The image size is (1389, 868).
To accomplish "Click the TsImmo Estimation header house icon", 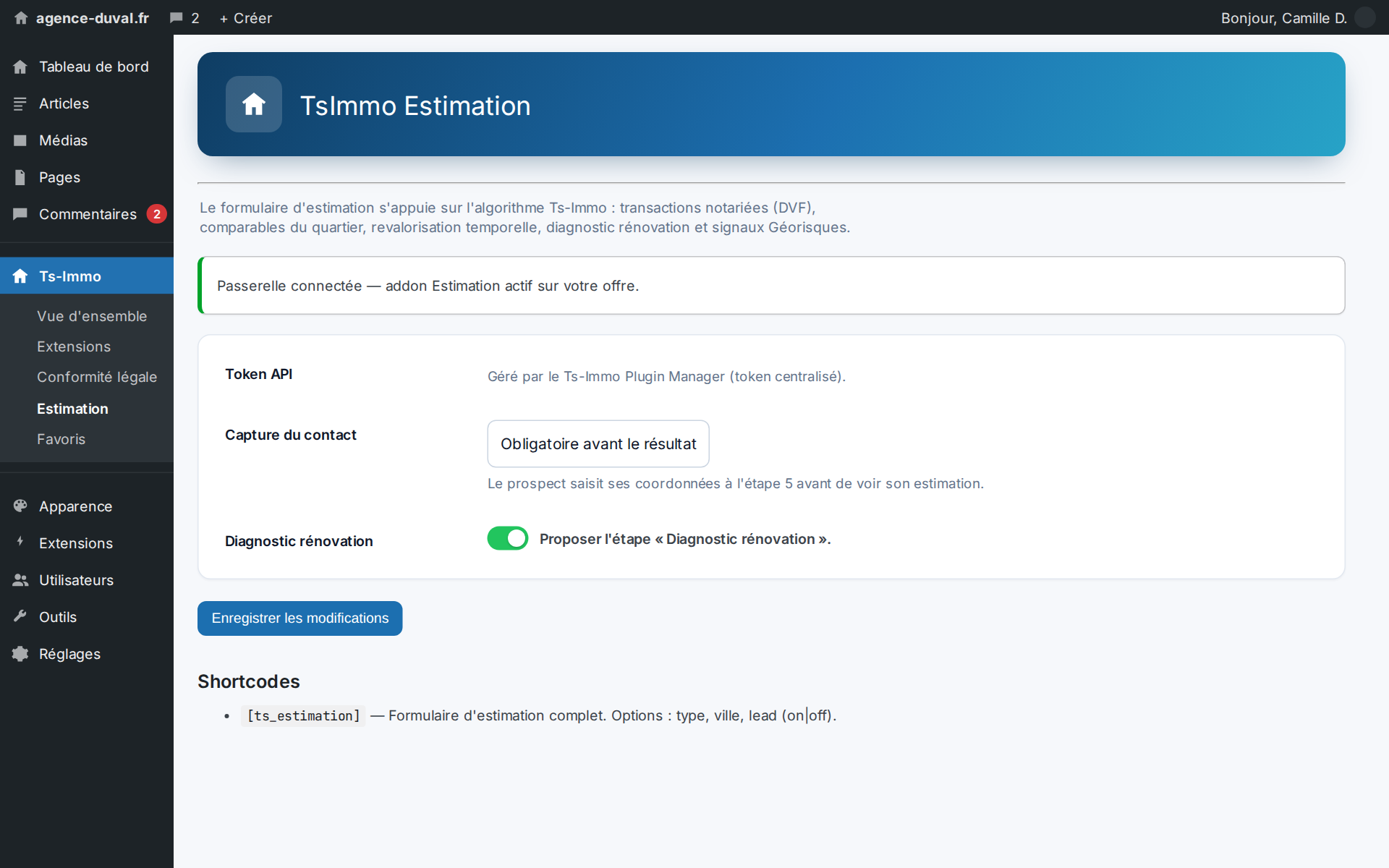I will [x=254, y=104].
